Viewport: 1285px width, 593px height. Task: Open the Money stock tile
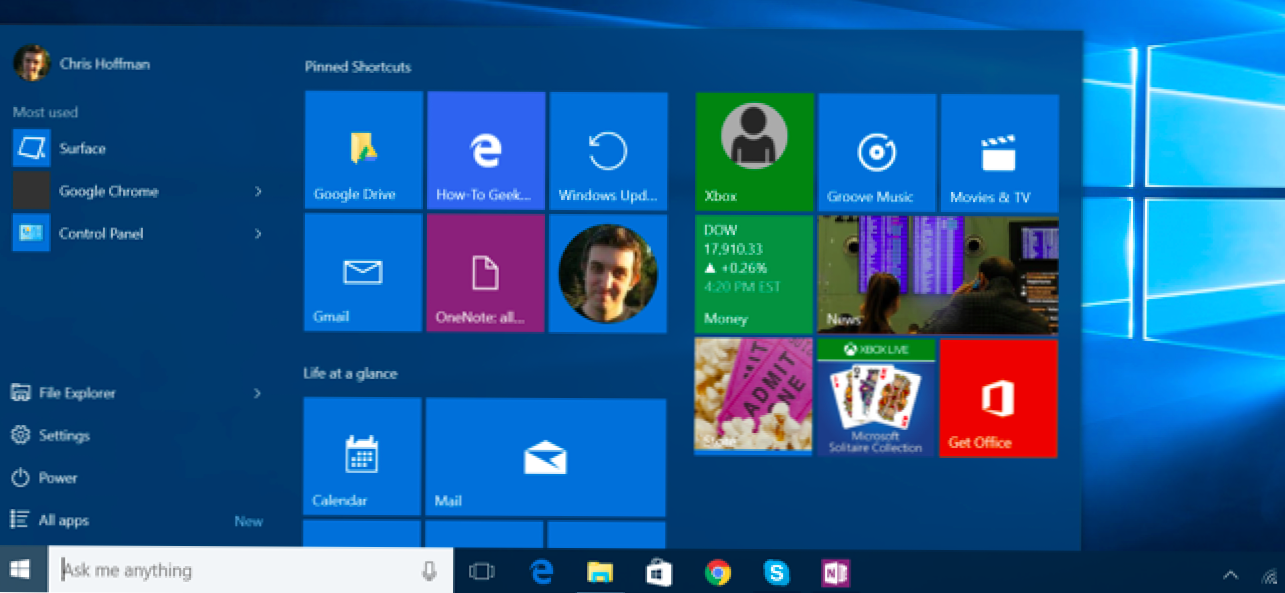[x=754, y=274]
